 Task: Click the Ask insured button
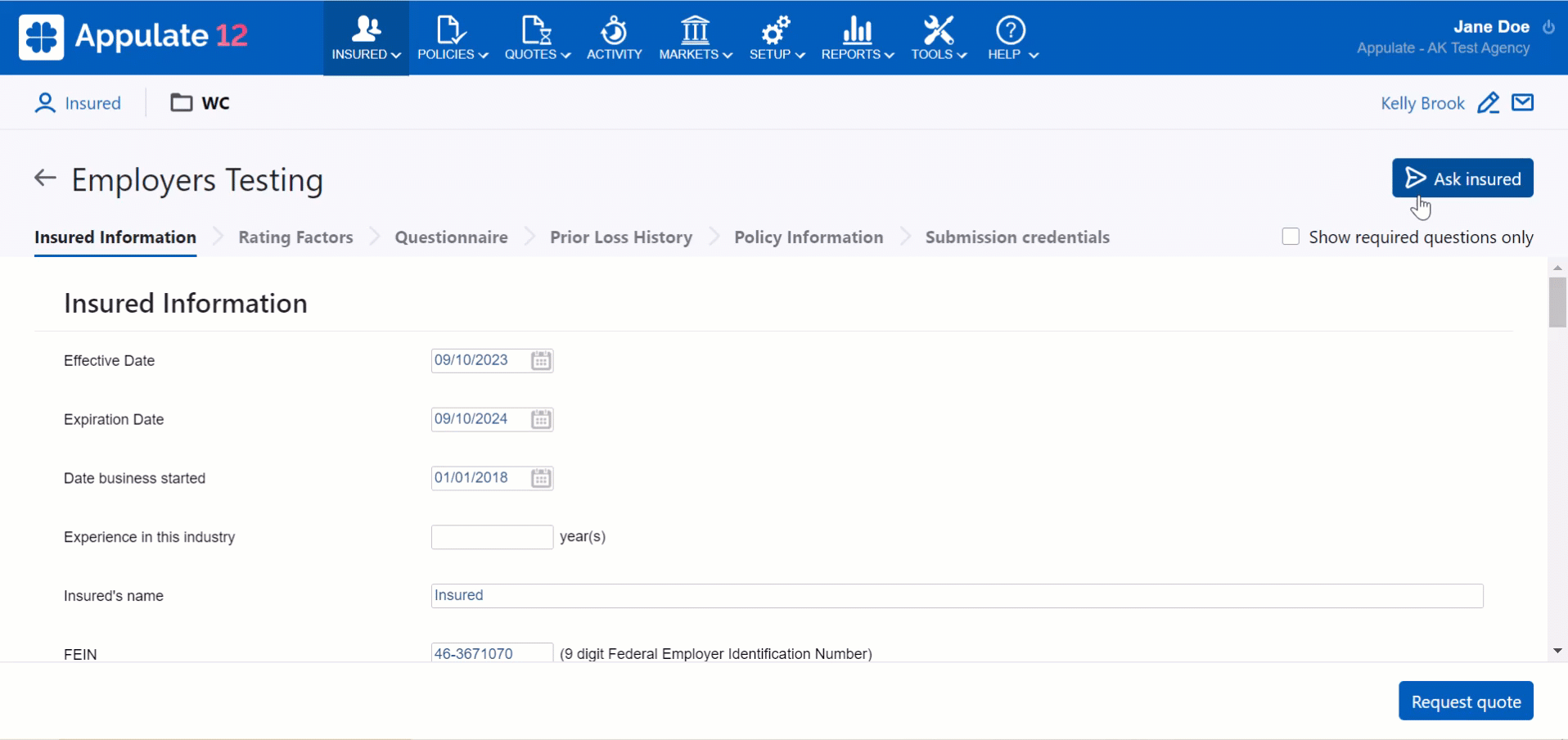coord(1462,178)
